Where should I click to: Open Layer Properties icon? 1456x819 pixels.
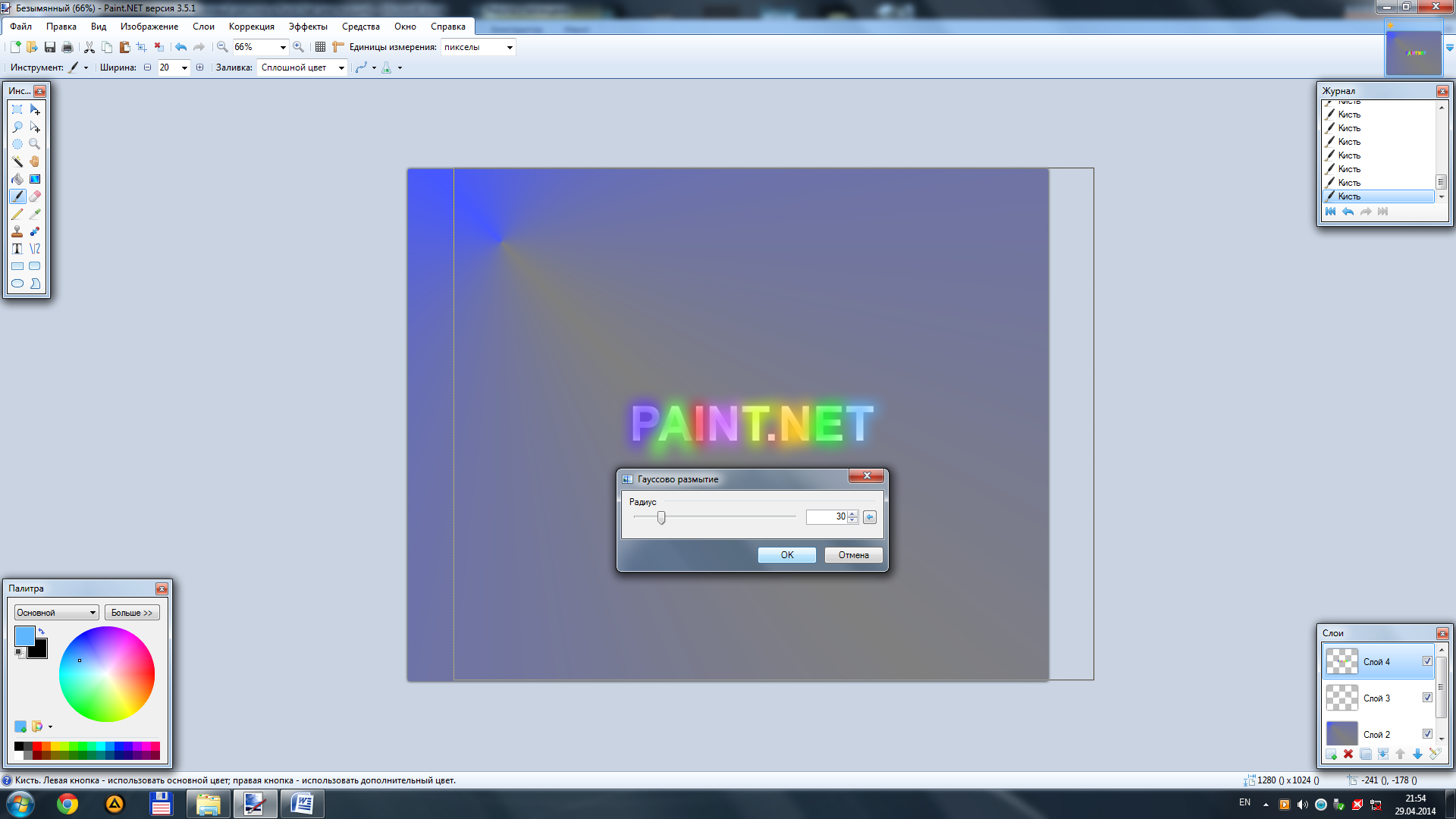(x=1435, y=754)
